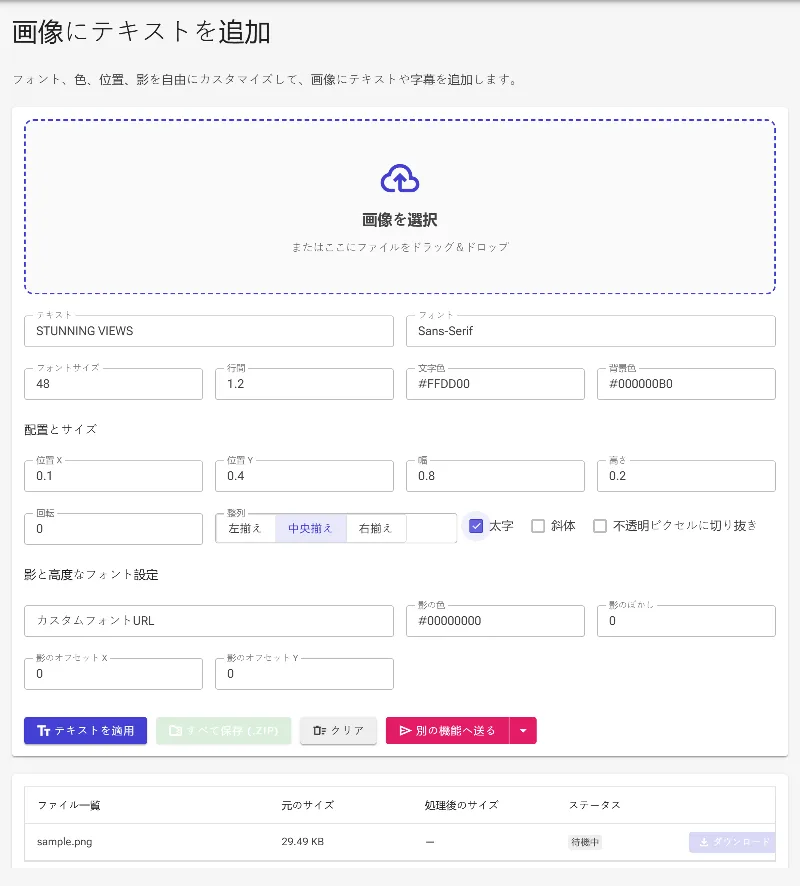This screenshot has height=886, width=800.
Task: Focus the テキスト field containing STUNNING VIEWS
Action: click(208, 331)
